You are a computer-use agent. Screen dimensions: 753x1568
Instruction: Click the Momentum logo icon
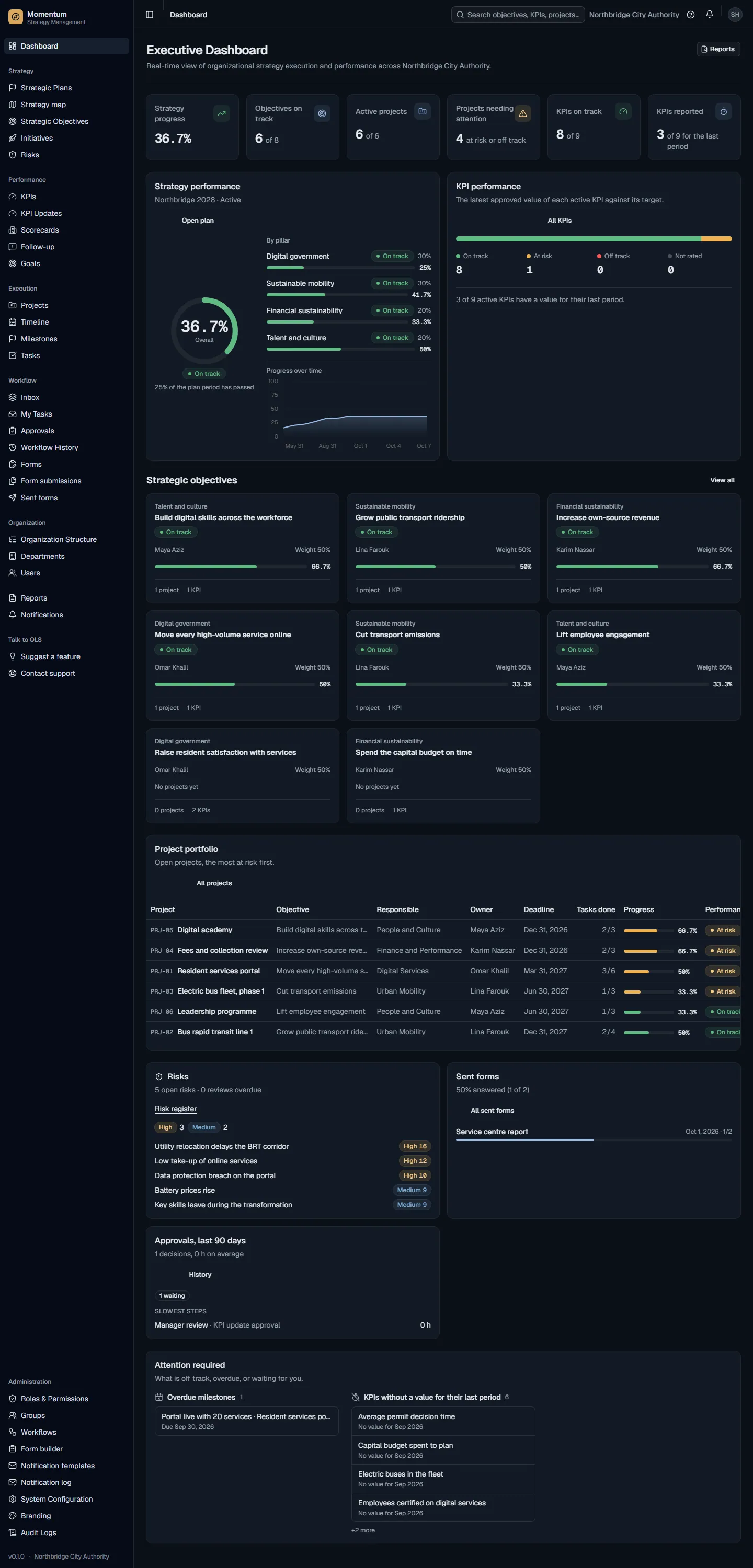click(x=16, y=17)
